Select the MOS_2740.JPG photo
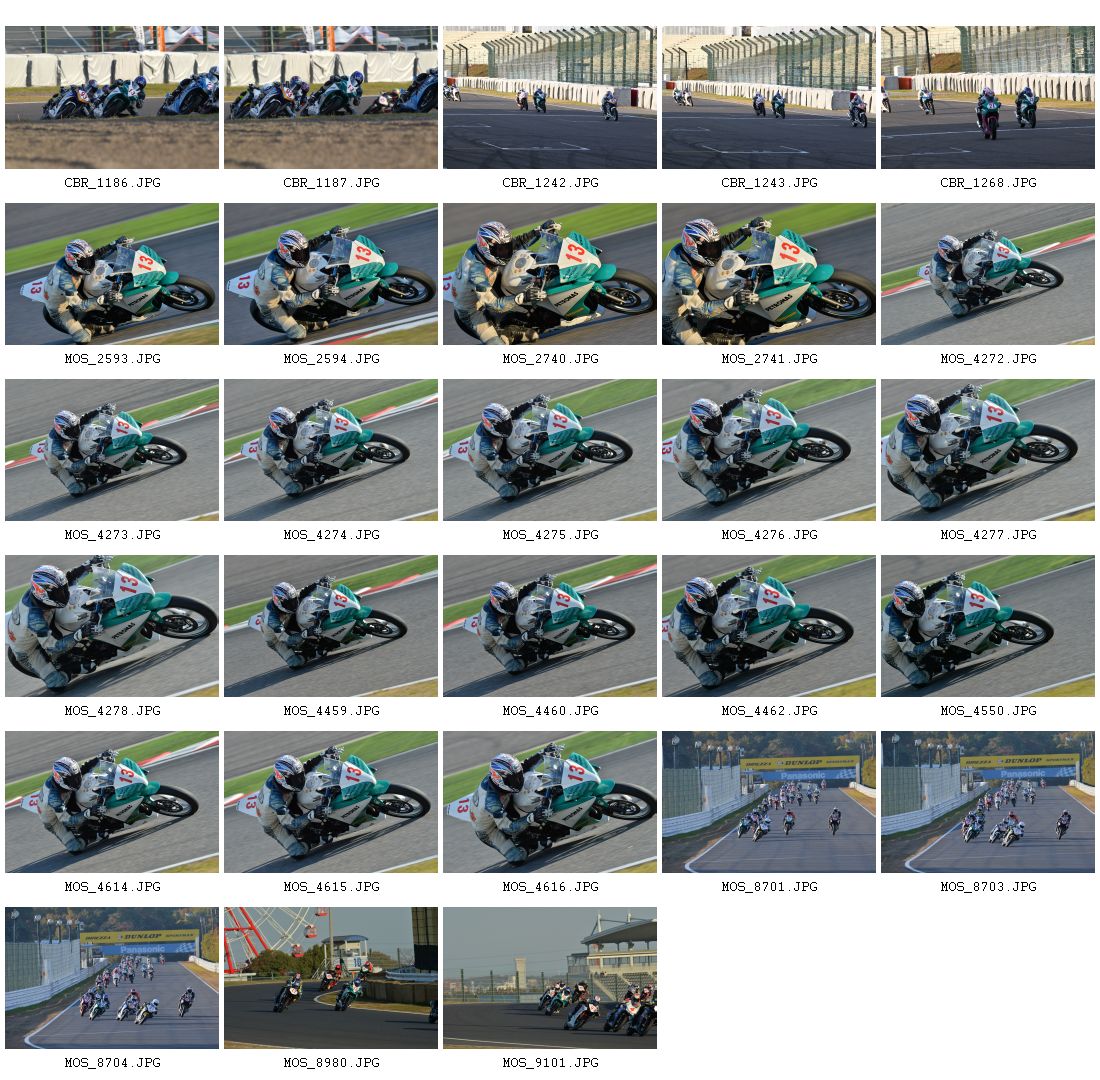Viewport: 1100px width, 1080px height. [550, 274]
